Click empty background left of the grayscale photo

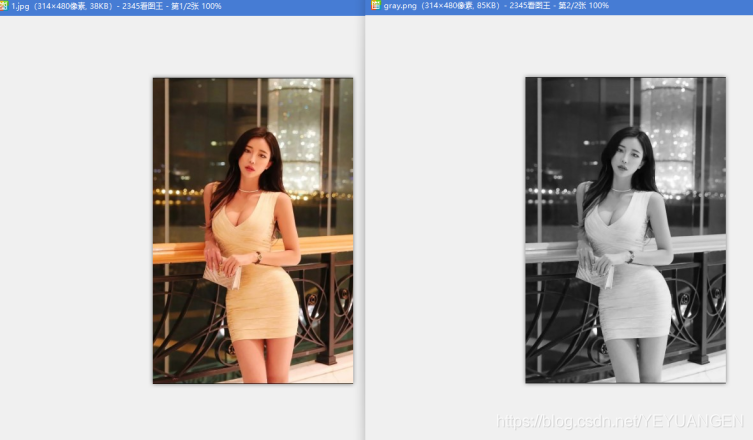click(x=445, y=230)
